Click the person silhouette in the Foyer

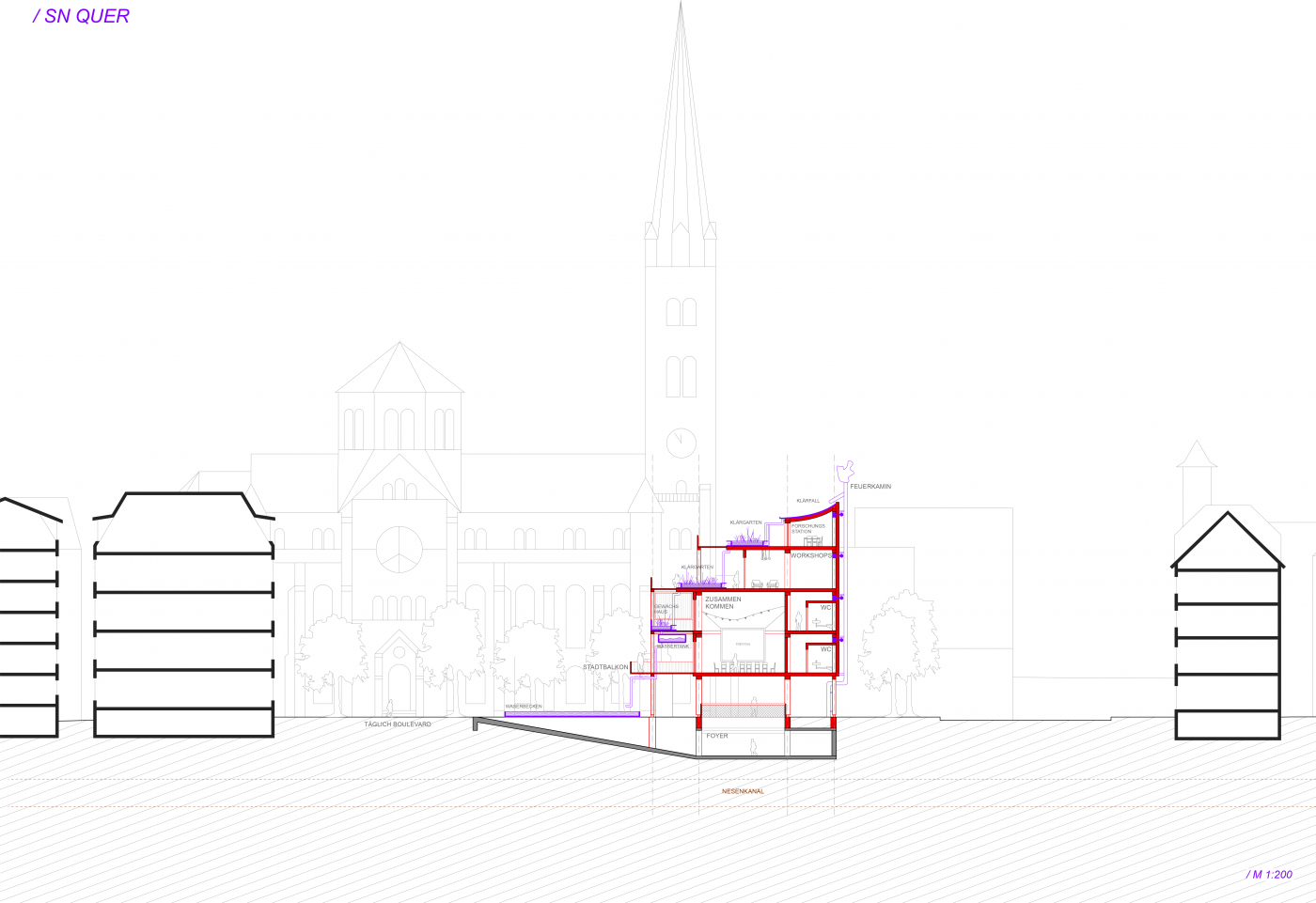753,748
